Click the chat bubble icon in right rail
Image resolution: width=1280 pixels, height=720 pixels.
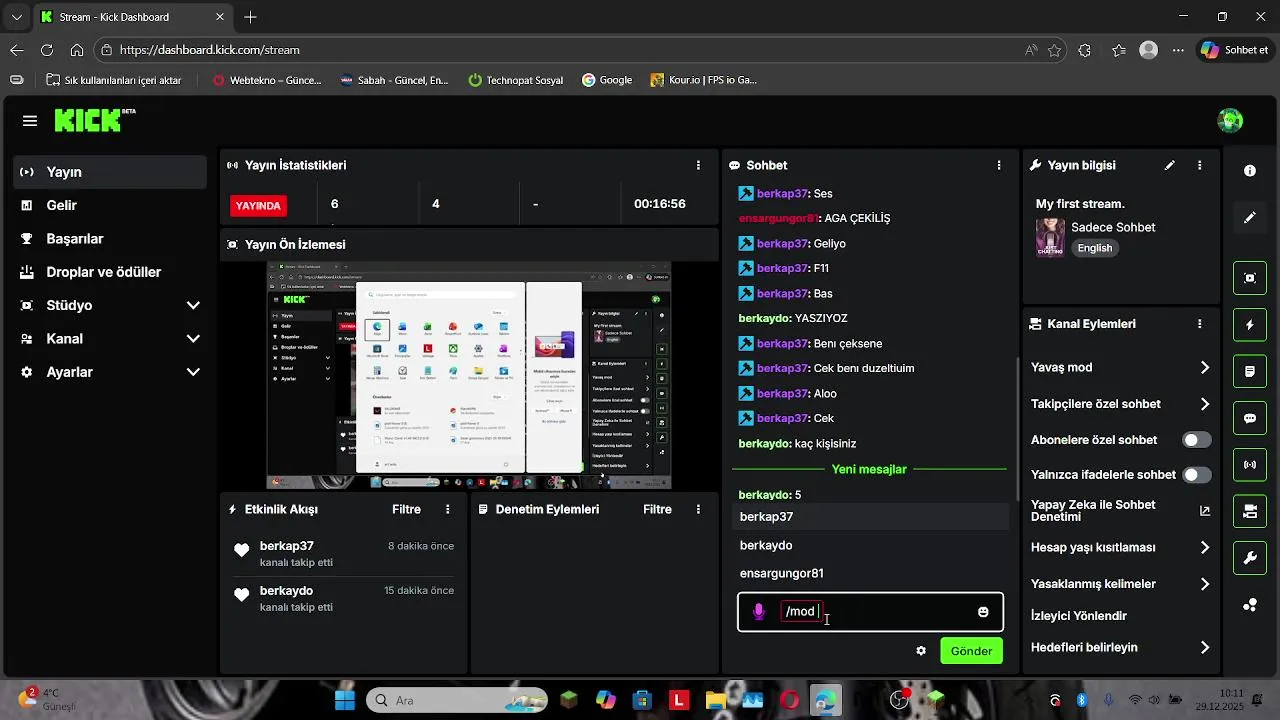[x=1250, y=418]
